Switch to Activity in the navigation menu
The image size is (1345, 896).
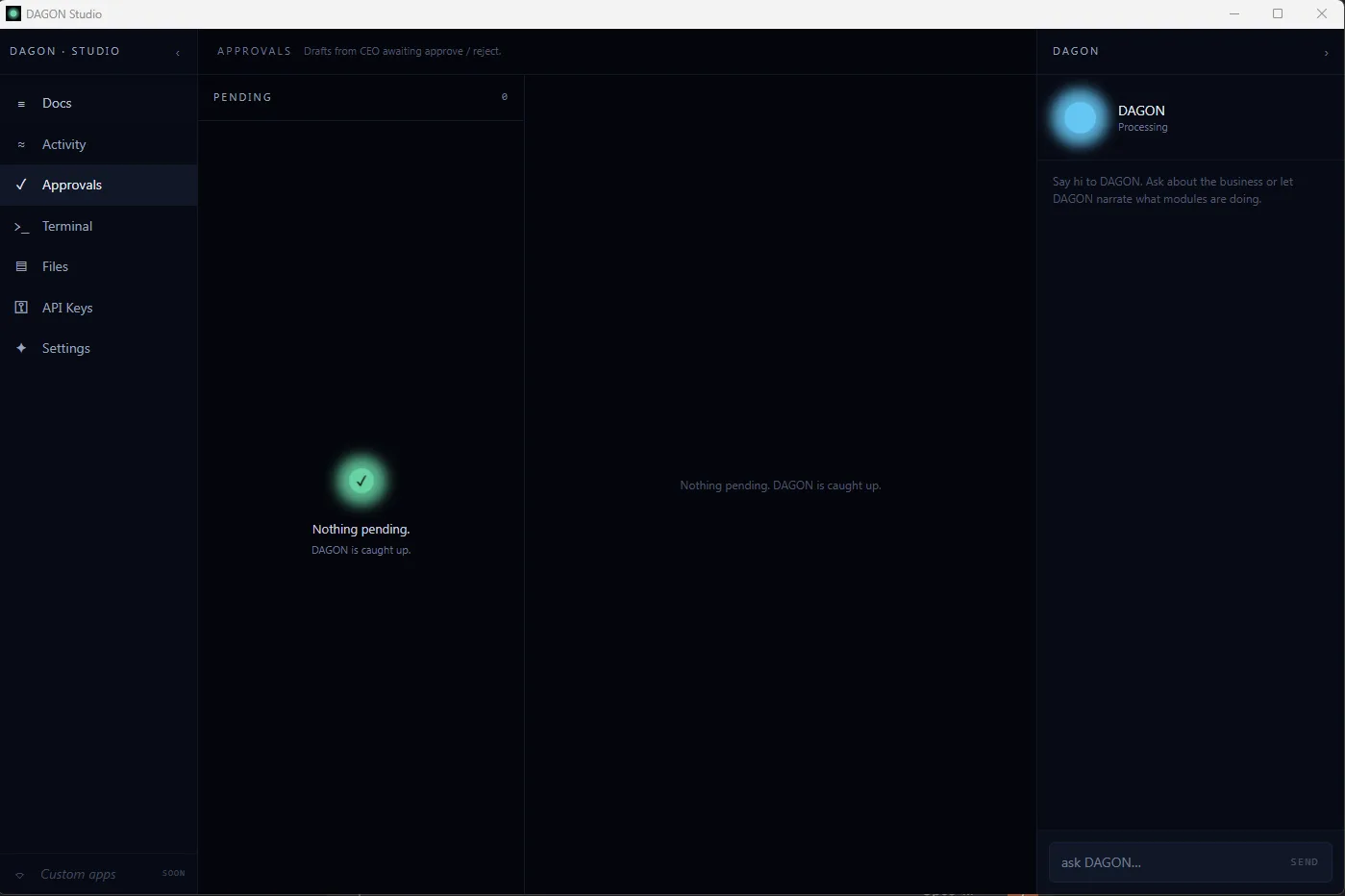[x=63, y=144]
